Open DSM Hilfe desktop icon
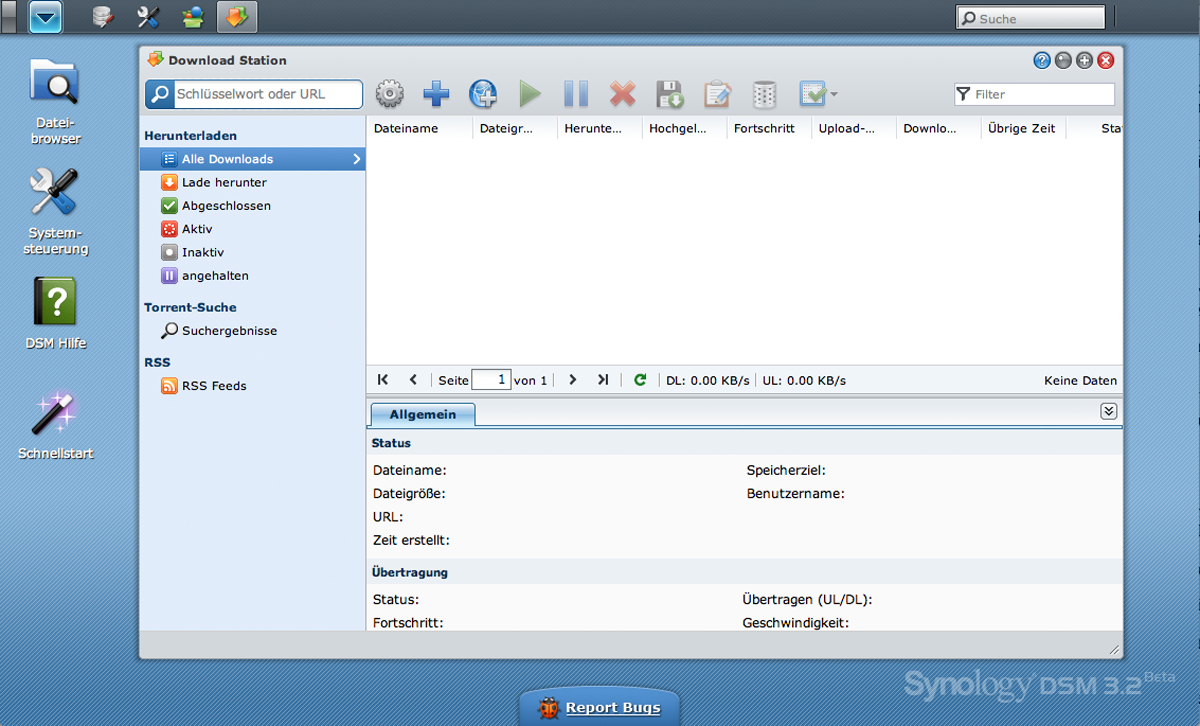This screenshot has height=726, width=1200. pos(55,314)
